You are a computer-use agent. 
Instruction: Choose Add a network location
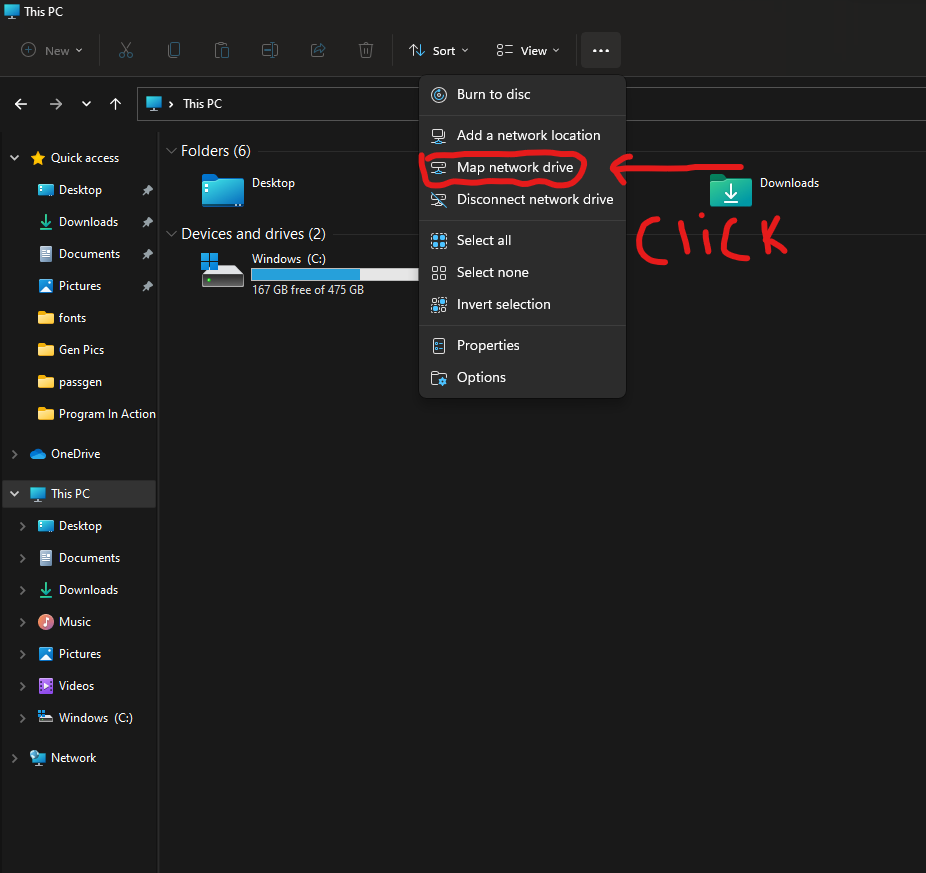522,135
